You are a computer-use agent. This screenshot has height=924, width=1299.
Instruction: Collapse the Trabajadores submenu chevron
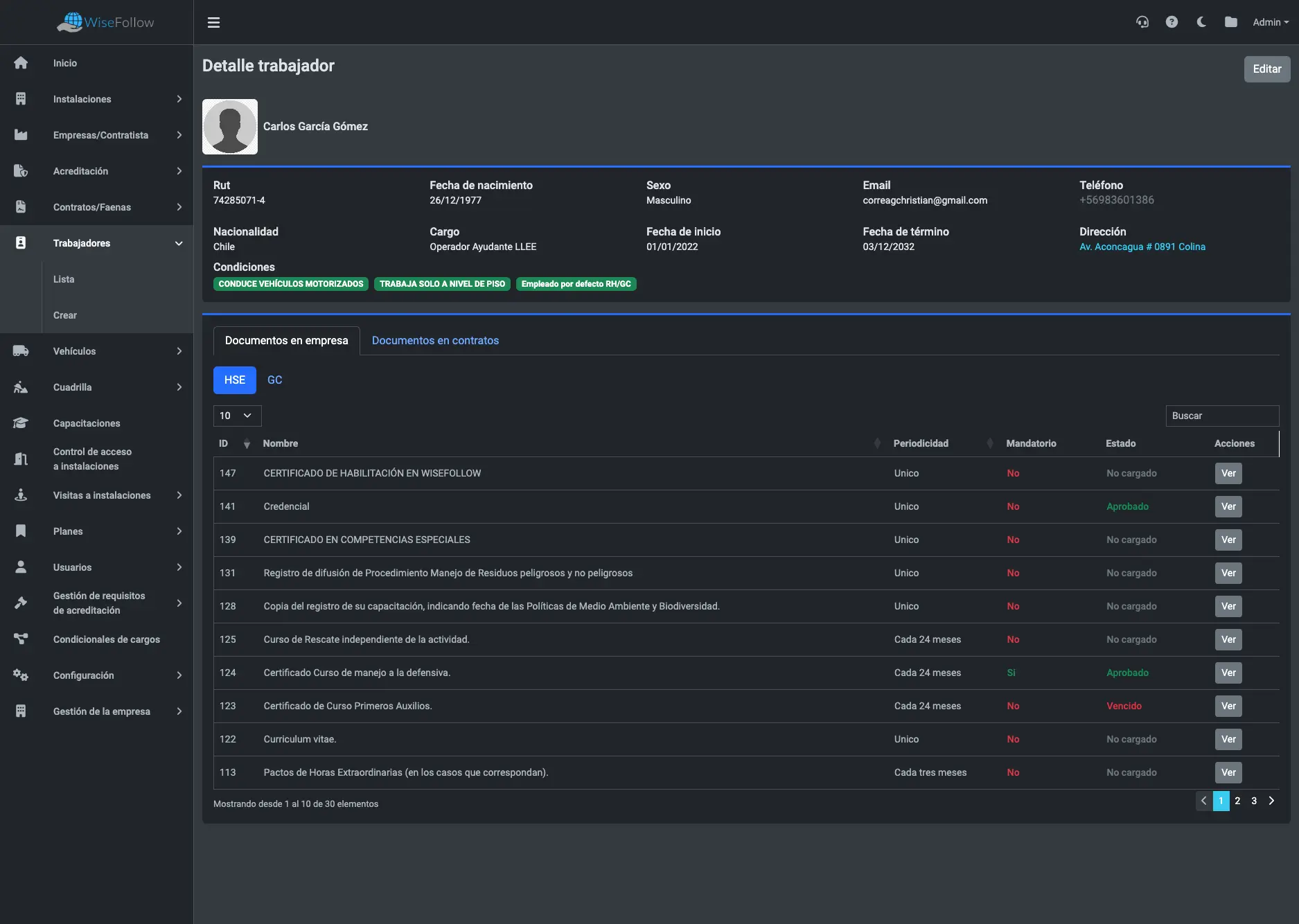(179, 243)
